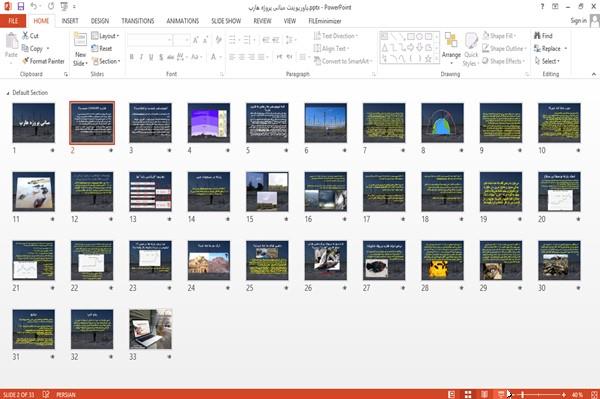Click the Sign in link

point(578,21)
